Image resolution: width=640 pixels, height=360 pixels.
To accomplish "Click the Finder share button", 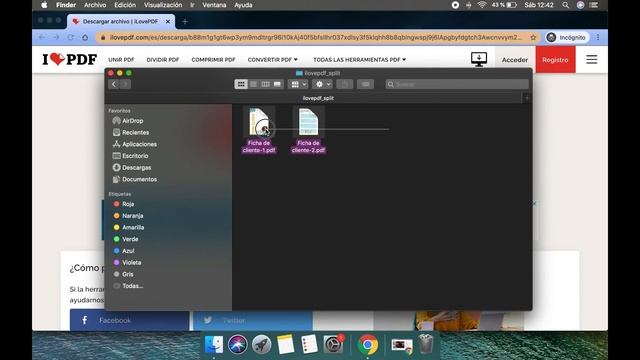I will click(345, 84).
